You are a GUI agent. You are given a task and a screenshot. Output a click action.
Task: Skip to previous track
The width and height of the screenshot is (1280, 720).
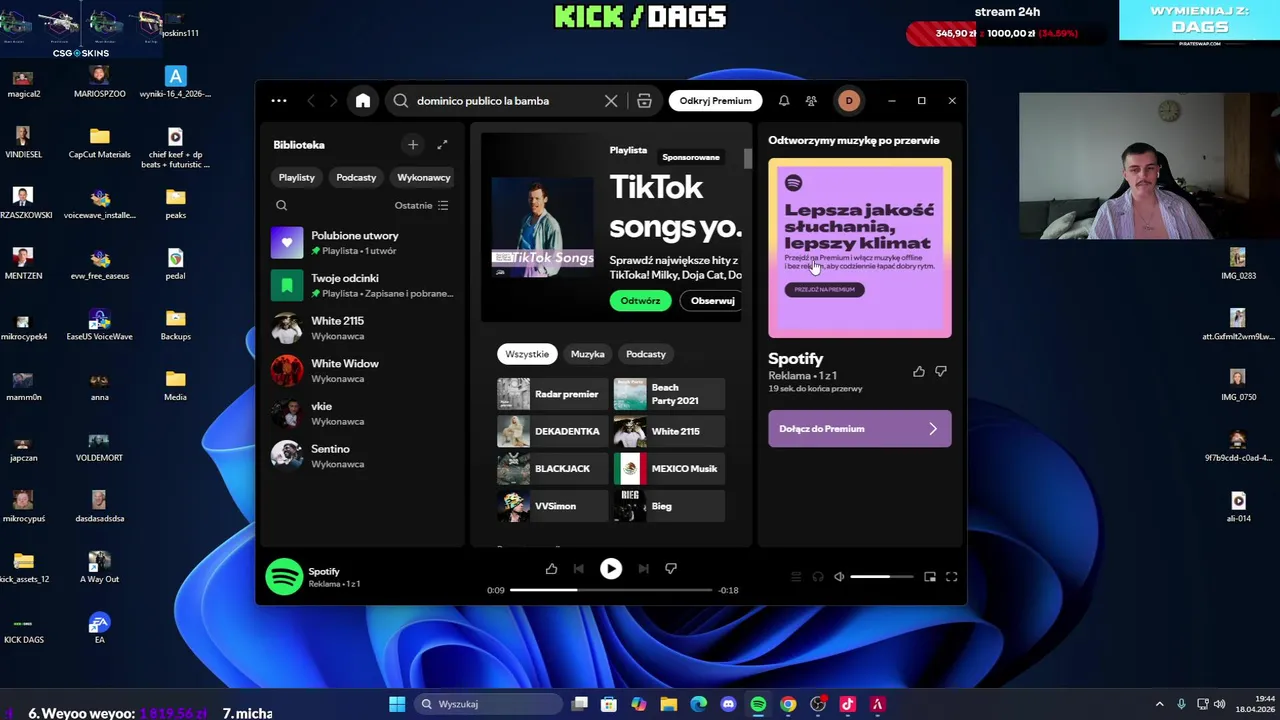[578, 569]
